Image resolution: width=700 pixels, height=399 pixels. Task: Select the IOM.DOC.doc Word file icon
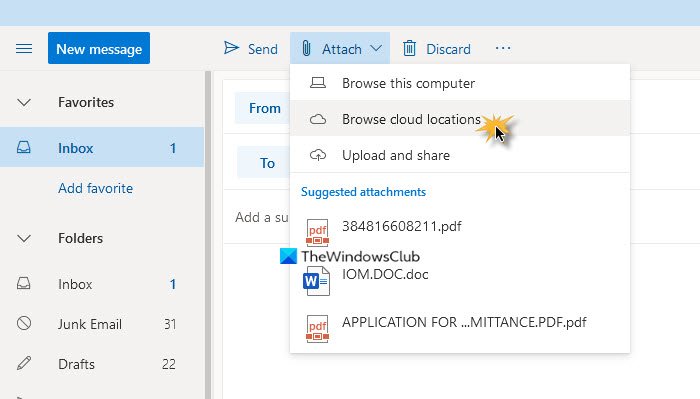[x=316, y=281]
